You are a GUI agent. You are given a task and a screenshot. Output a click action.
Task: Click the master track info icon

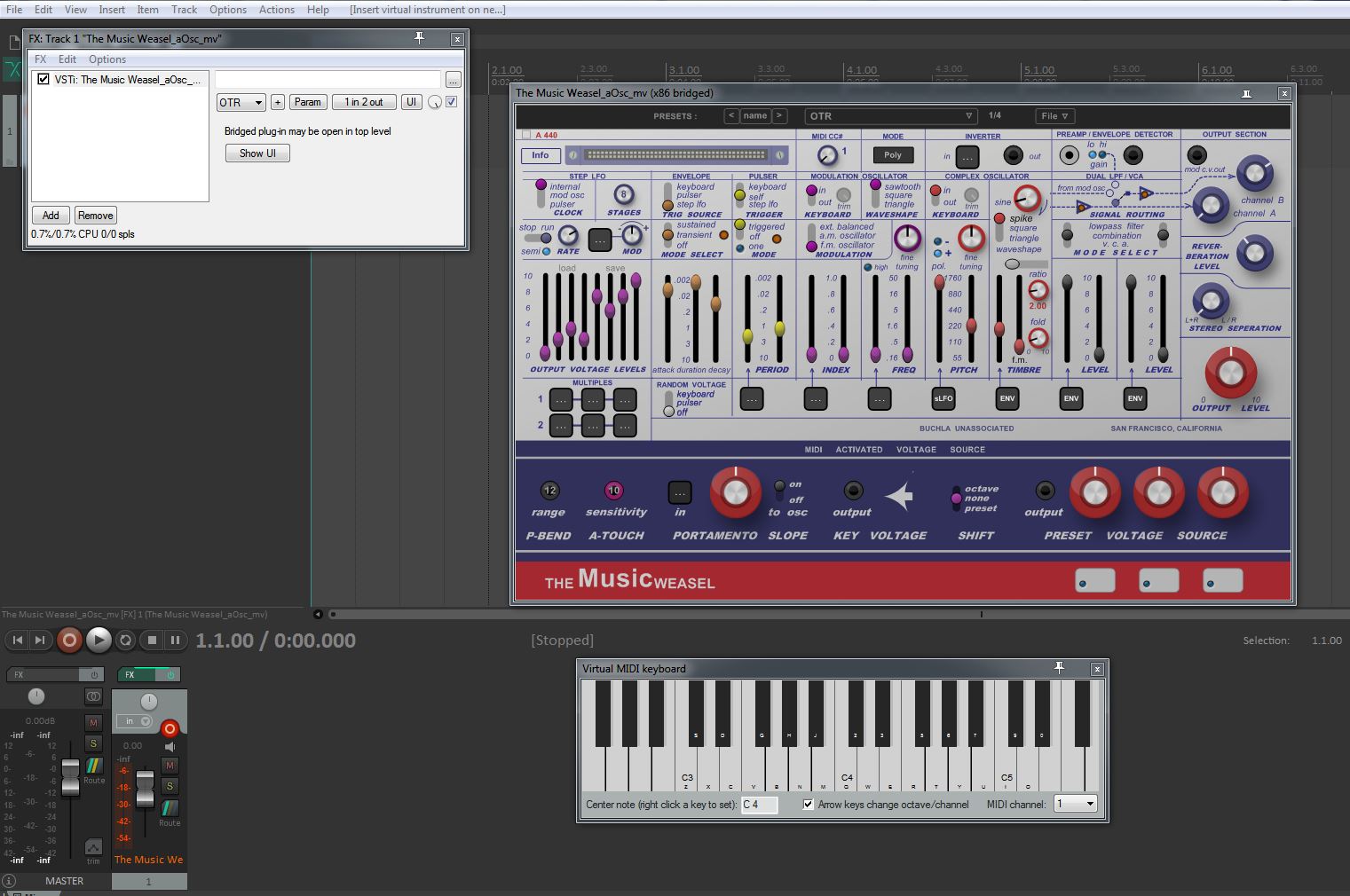(9, 881)
